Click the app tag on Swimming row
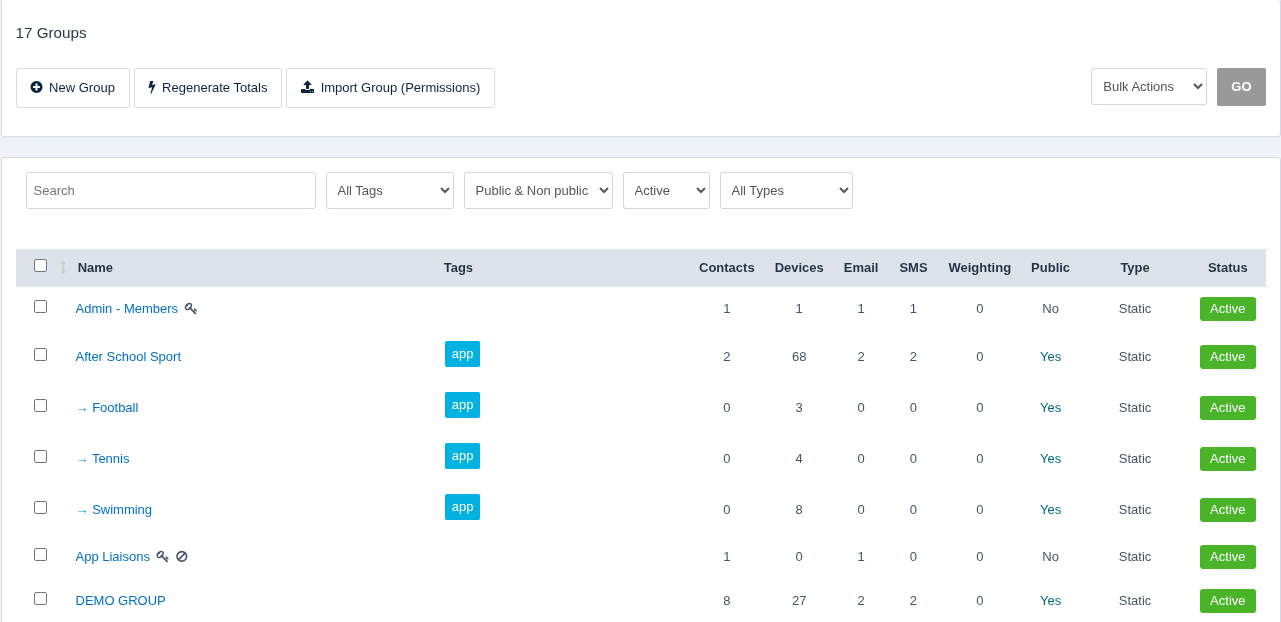Screen dimensions: 1281x622 [x=462, y=507]
